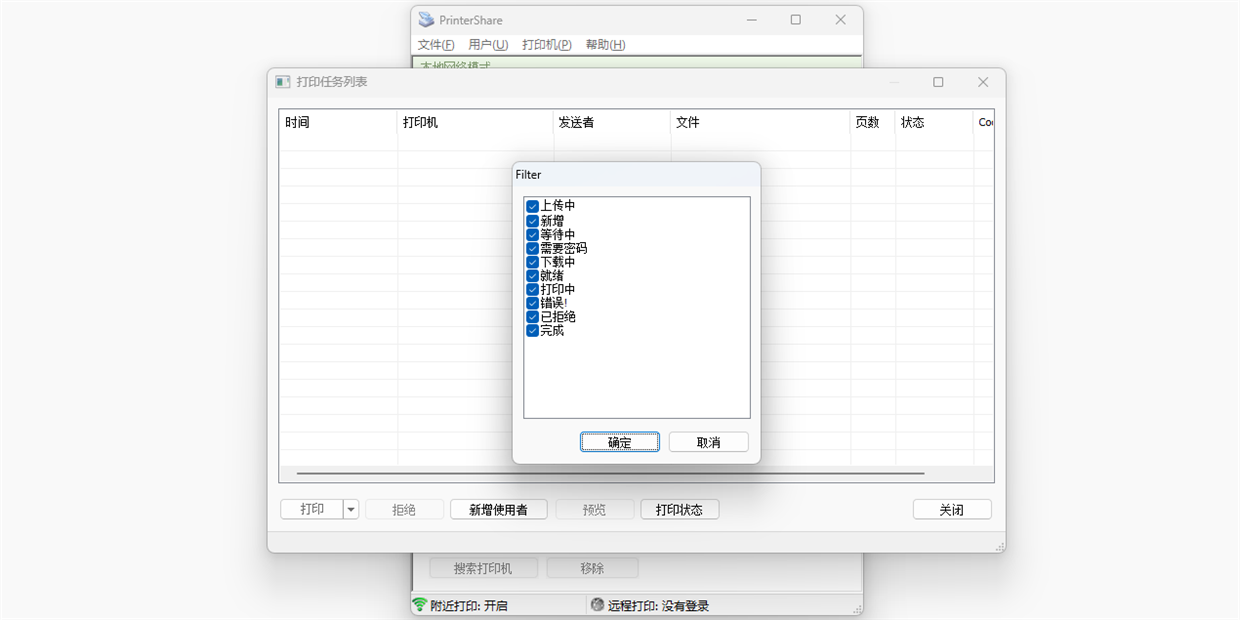Click the print job list window icon

(283, 82)
